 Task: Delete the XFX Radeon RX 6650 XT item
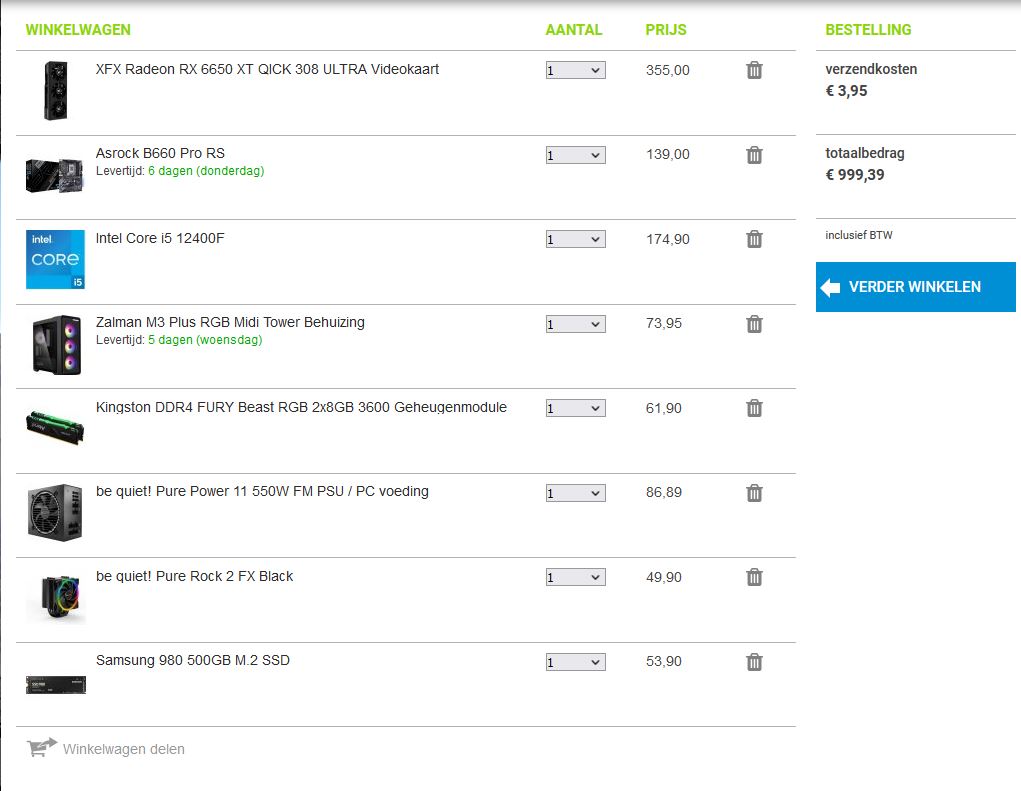click(x=754, y=70)
